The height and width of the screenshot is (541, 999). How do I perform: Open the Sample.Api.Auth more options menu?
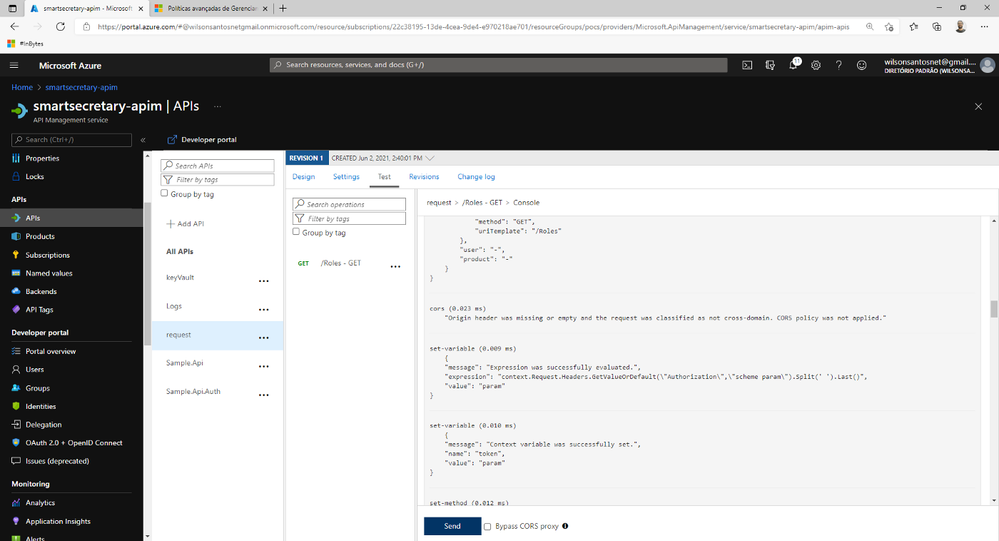[x=264, y=395]
